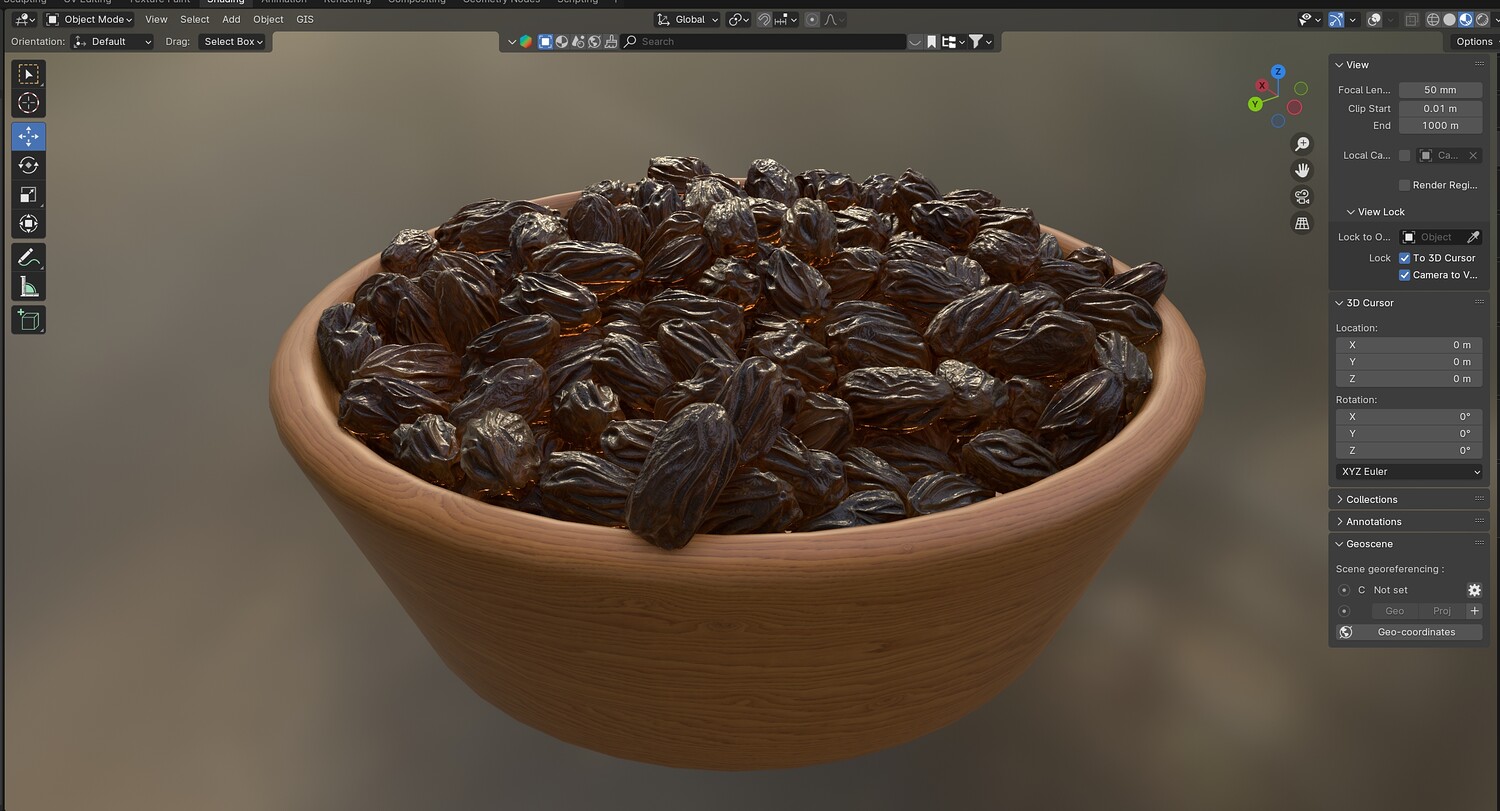Toggle viewport overlays display

[1375, 19]
